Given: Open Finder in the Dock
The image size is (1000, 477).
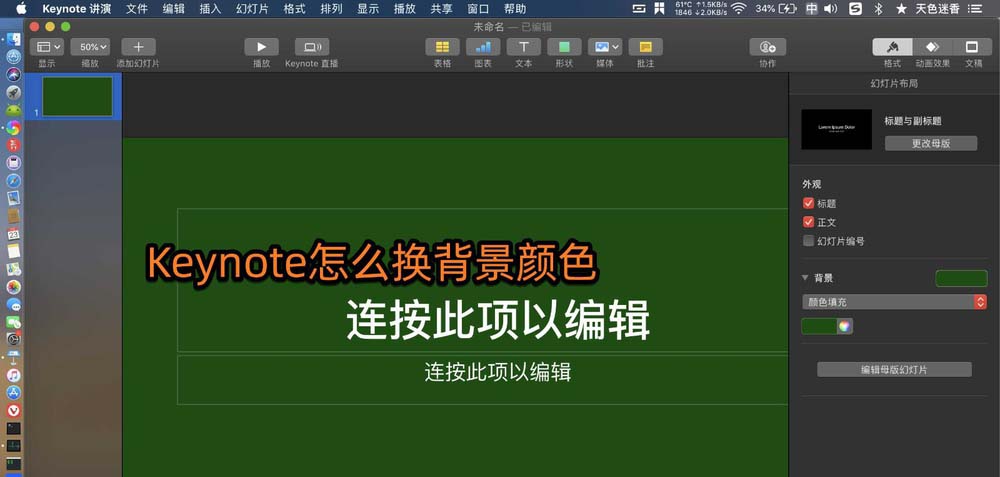Looking at the screenshot, I should pos(13,40).
